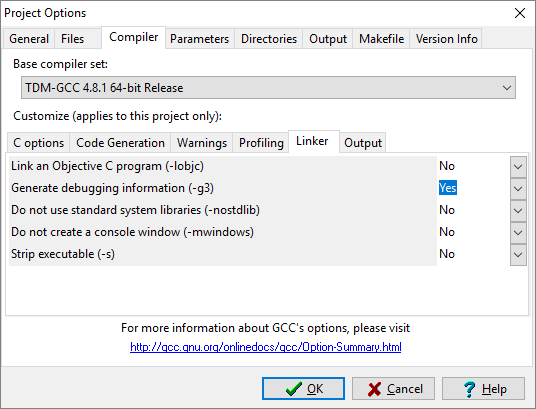
Task: Expand the Link Objective C program dropdown
Action: pyautogui.click(x=518, y=167)
